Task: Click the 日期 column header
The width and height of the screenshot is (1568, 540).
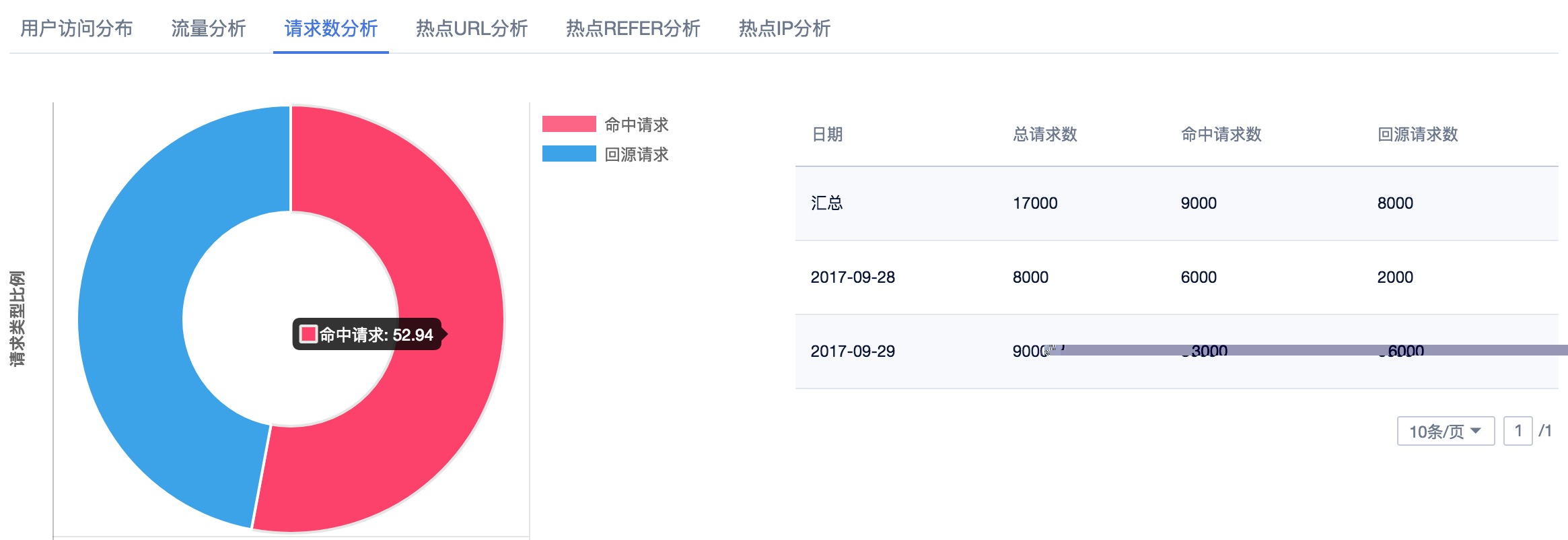Action: (x=827, y=135)
